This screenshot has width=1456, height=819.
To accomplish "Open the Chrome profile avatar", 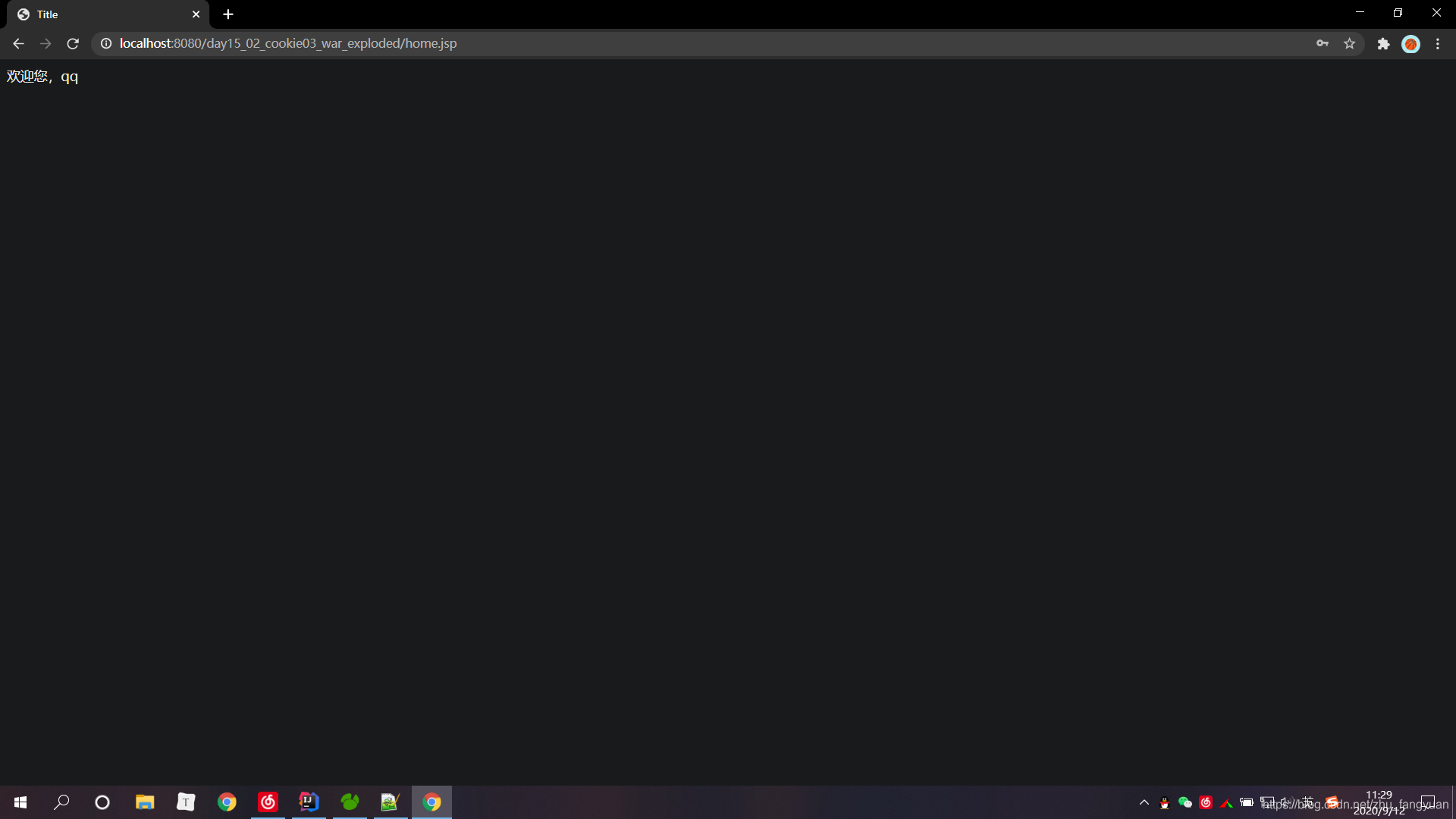I will (x=1411, y=44).
